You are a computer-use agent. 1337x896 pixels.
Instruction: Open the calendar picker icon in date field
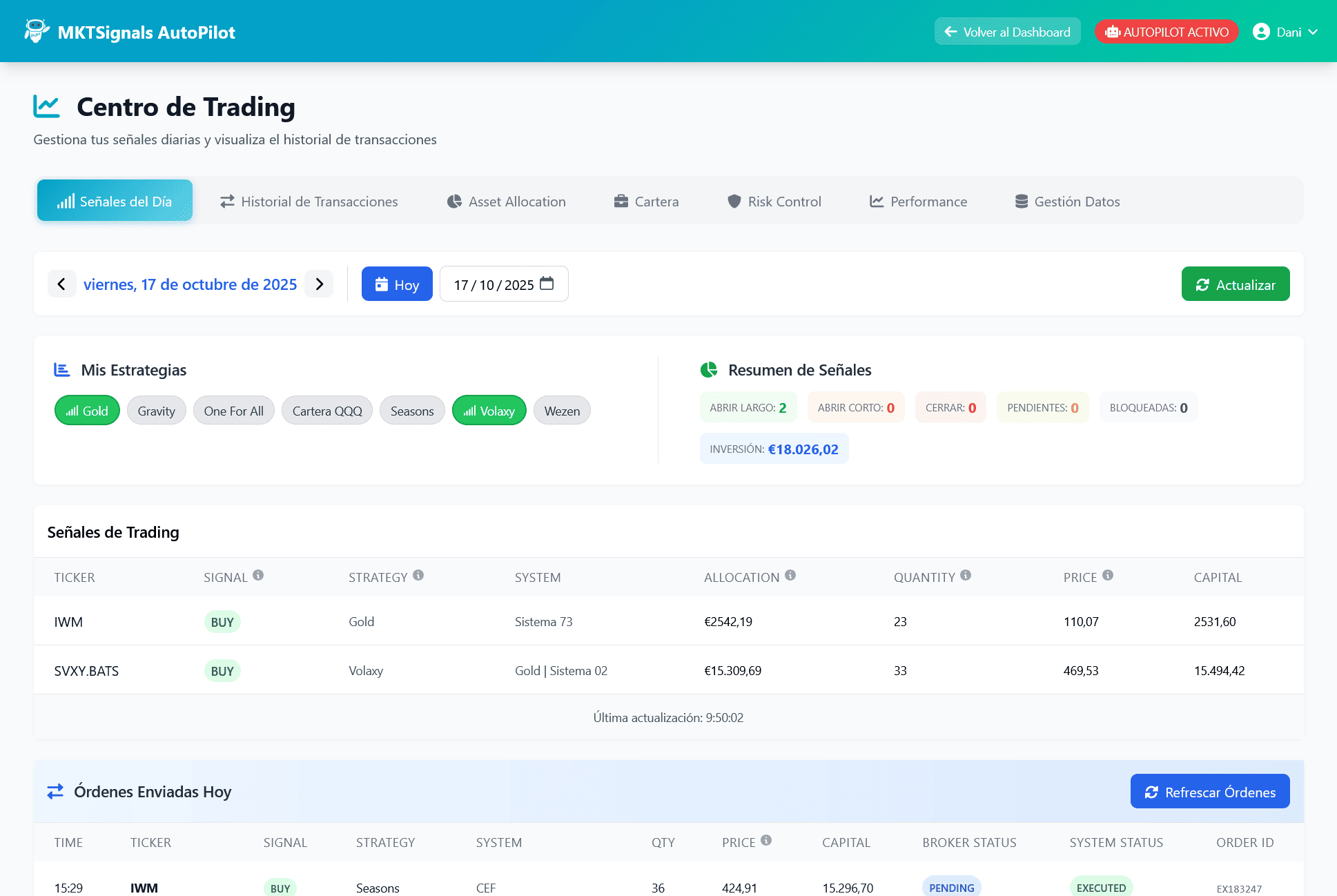pos(547,284)
